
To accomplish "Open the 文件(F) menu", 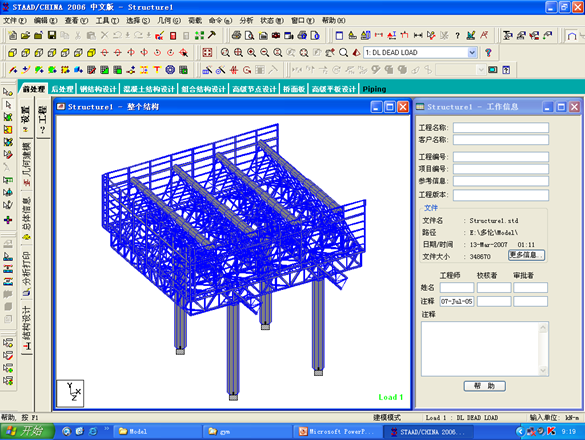I will click(15, 21).
